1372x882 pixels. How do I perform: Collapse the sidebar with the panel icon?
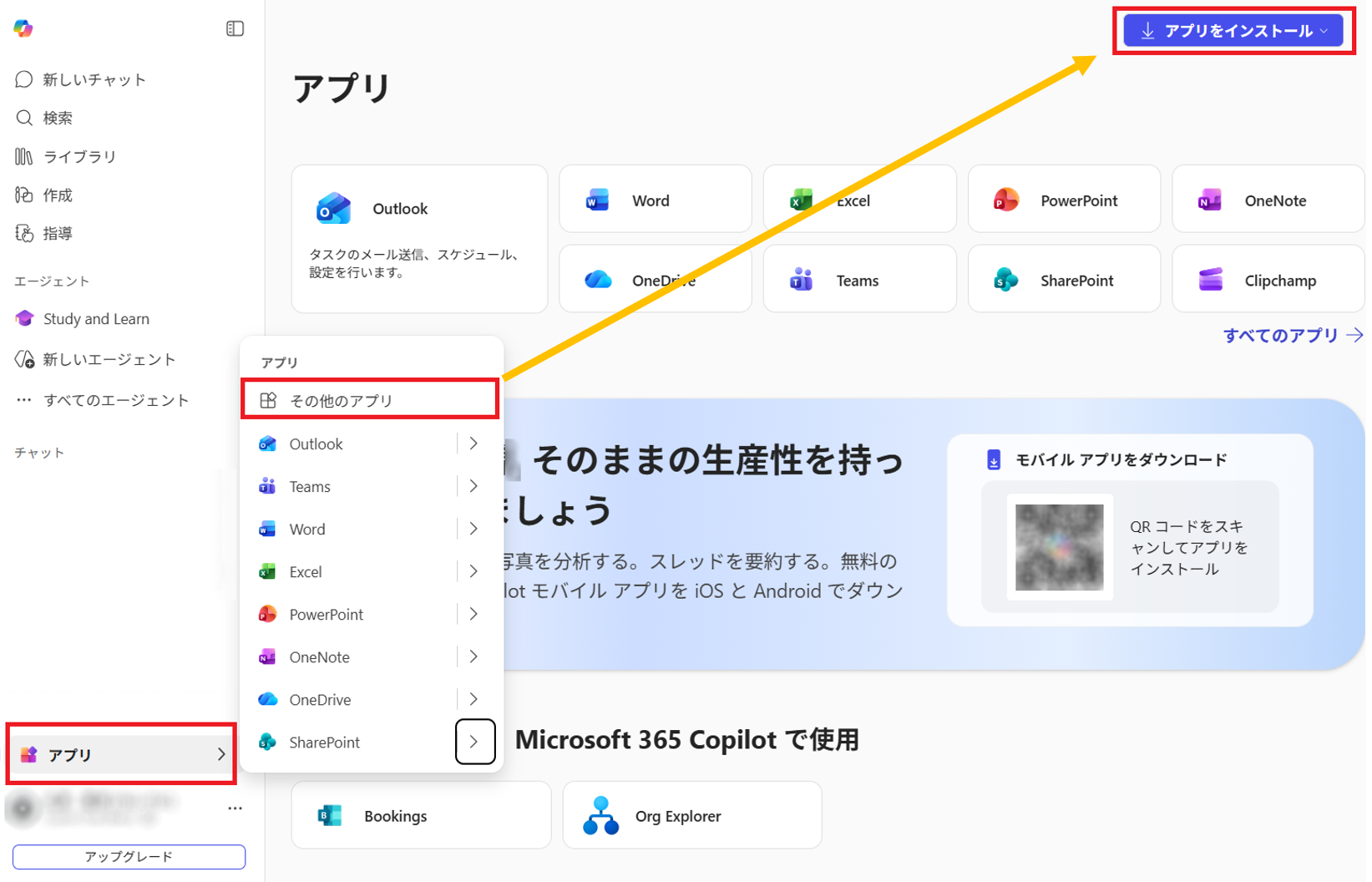(x=235, y=28)
